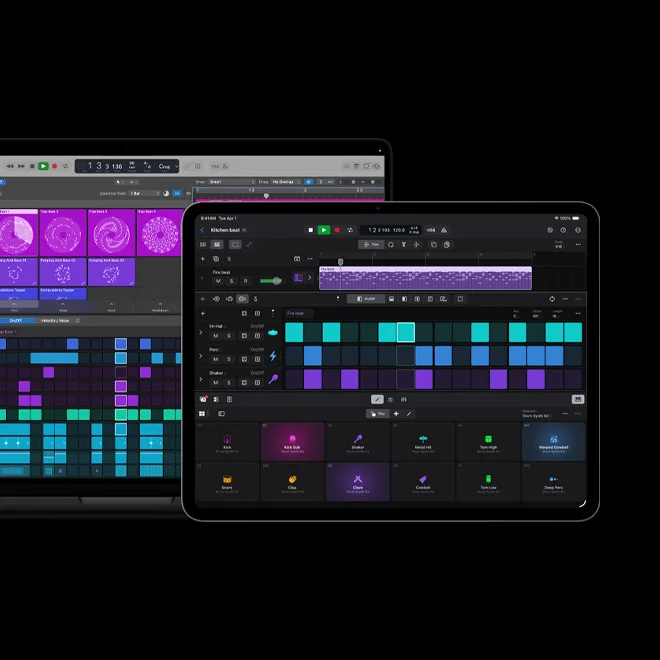Tap the Perc lightning bolt row icon
660x660 pixels.
pos(273,356)
